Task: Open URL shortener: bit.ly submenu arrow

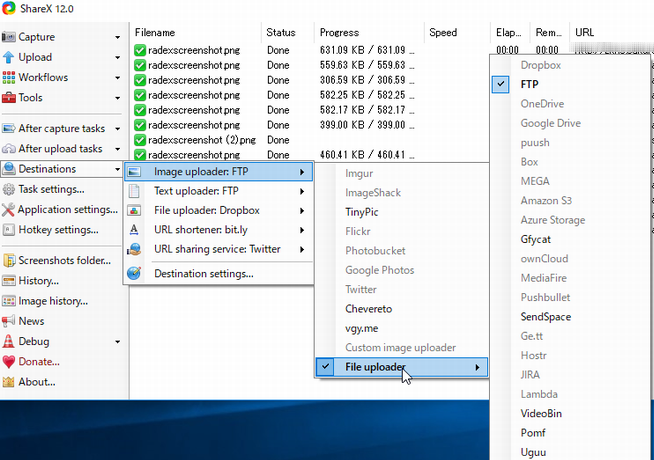Action: (x=302, y=230)
